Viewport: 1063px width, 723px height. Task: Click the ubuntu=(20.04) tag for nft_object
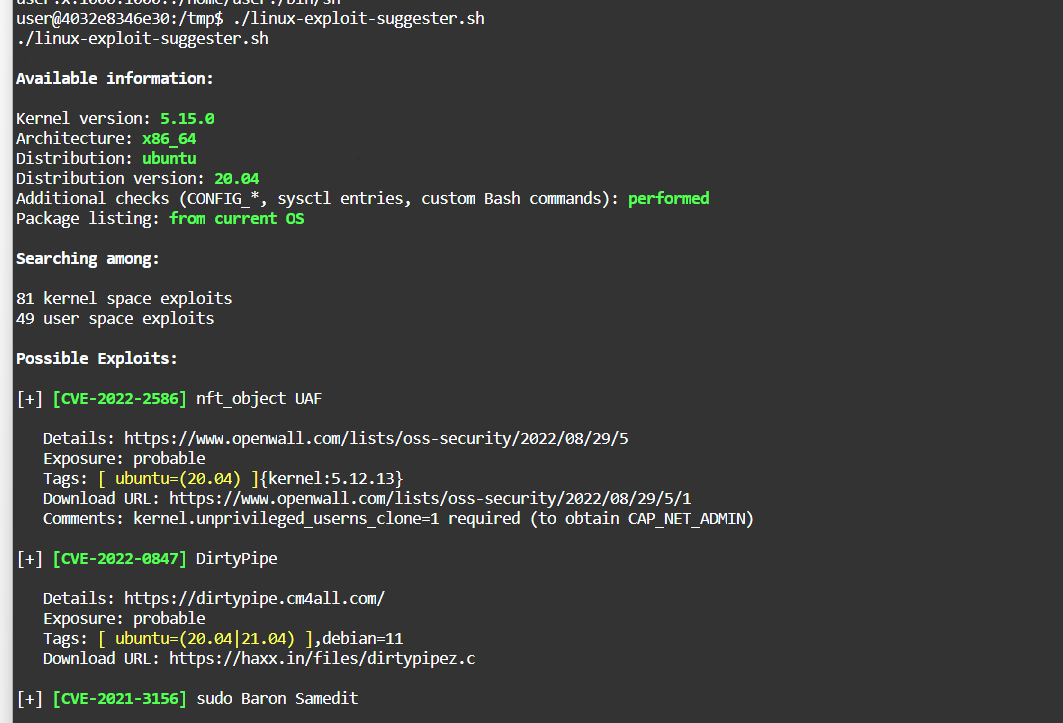[x=178, y=479]
